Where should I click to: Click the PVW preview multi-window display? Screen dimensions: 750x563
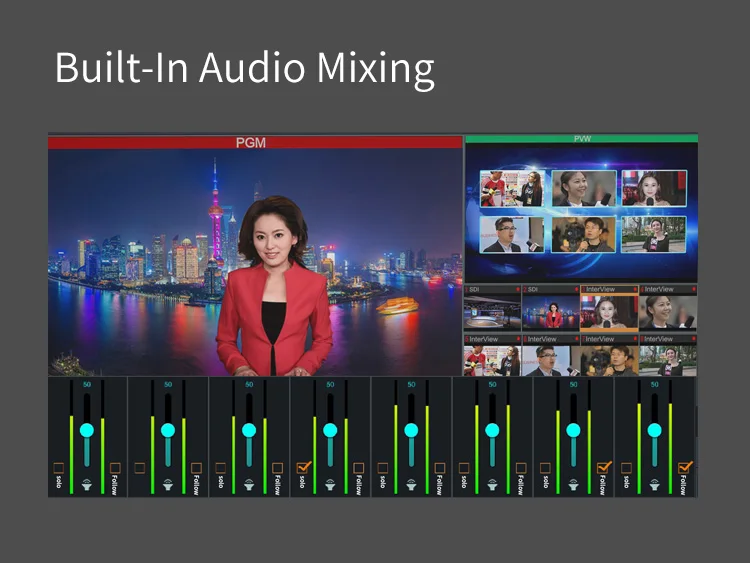pos(582,213)
